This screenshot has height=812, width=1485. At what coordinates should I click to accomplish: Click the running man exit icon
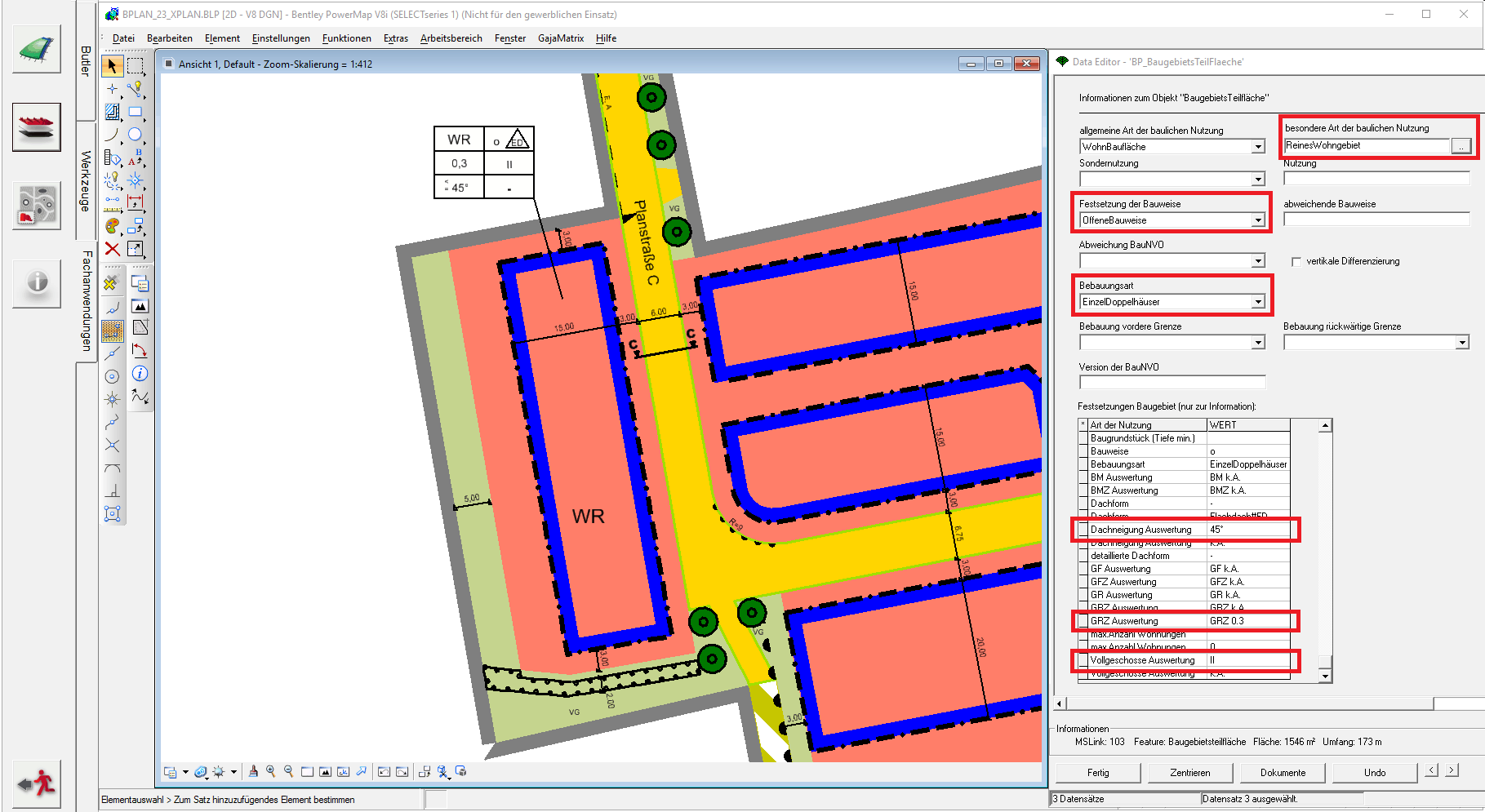(37, 783)
